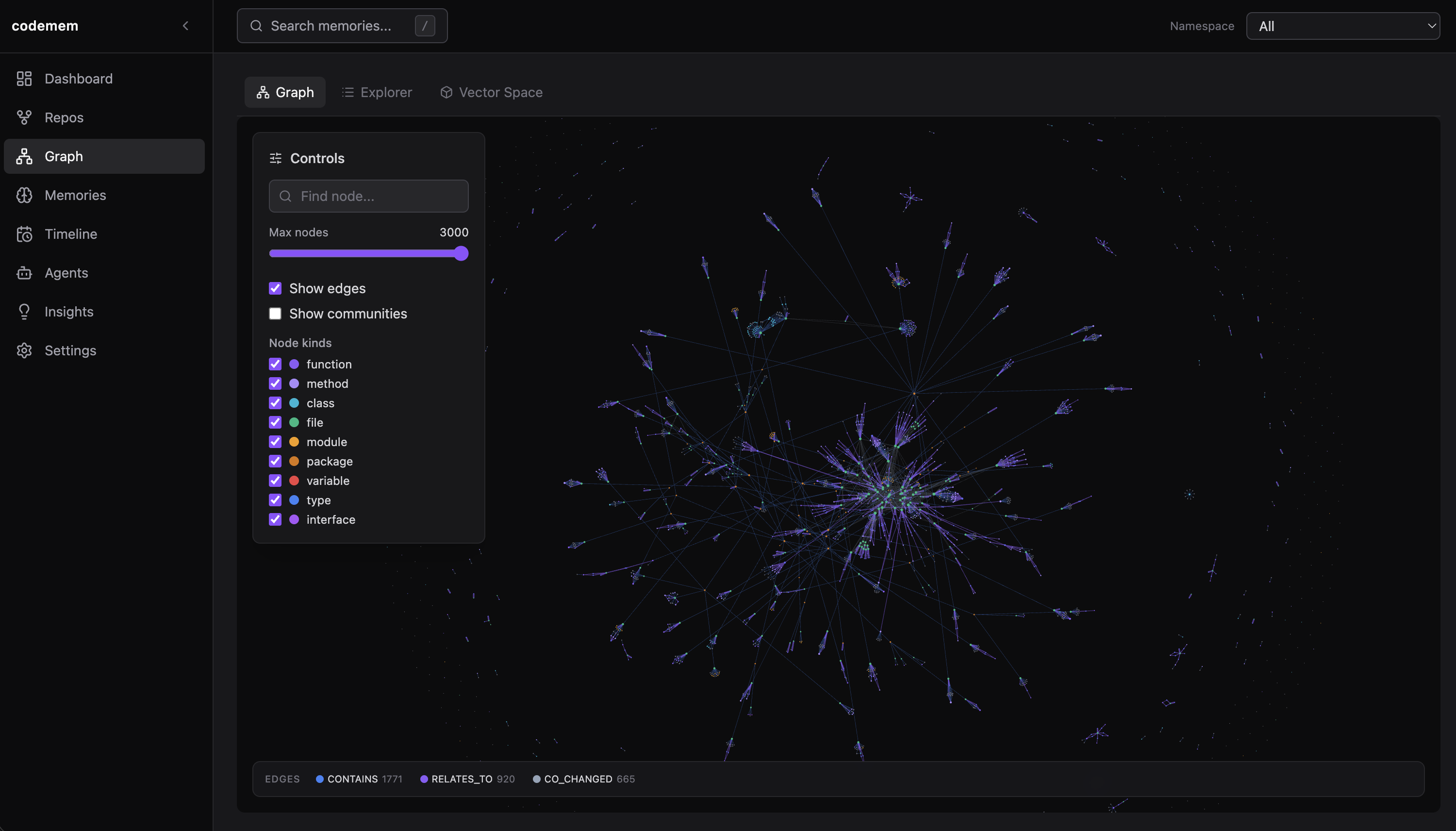
Task: Uncheck the Show edges option
Action: coord(276,288)
